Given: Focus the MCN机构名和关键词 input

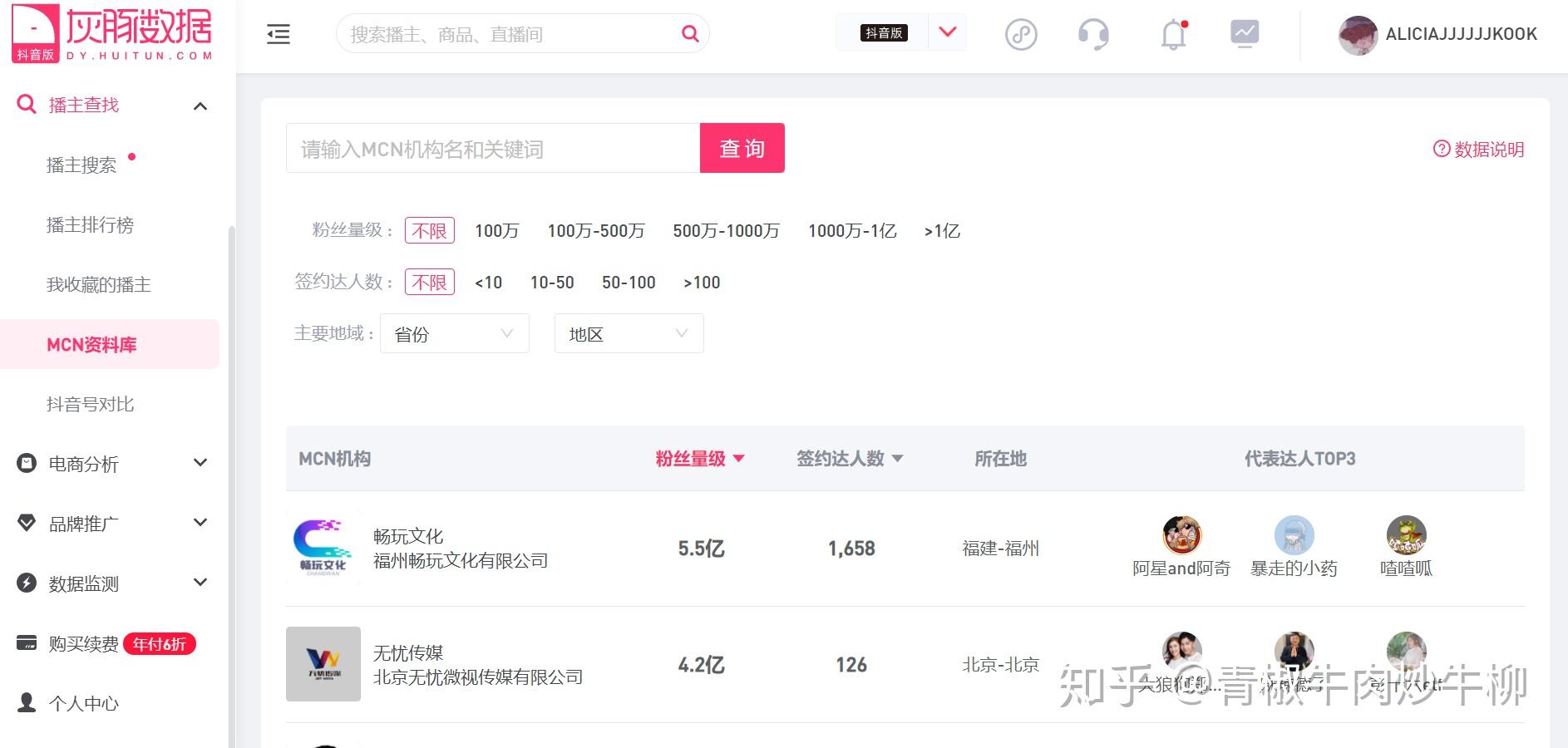Looking at the screenshot, I should click(493, 148).
